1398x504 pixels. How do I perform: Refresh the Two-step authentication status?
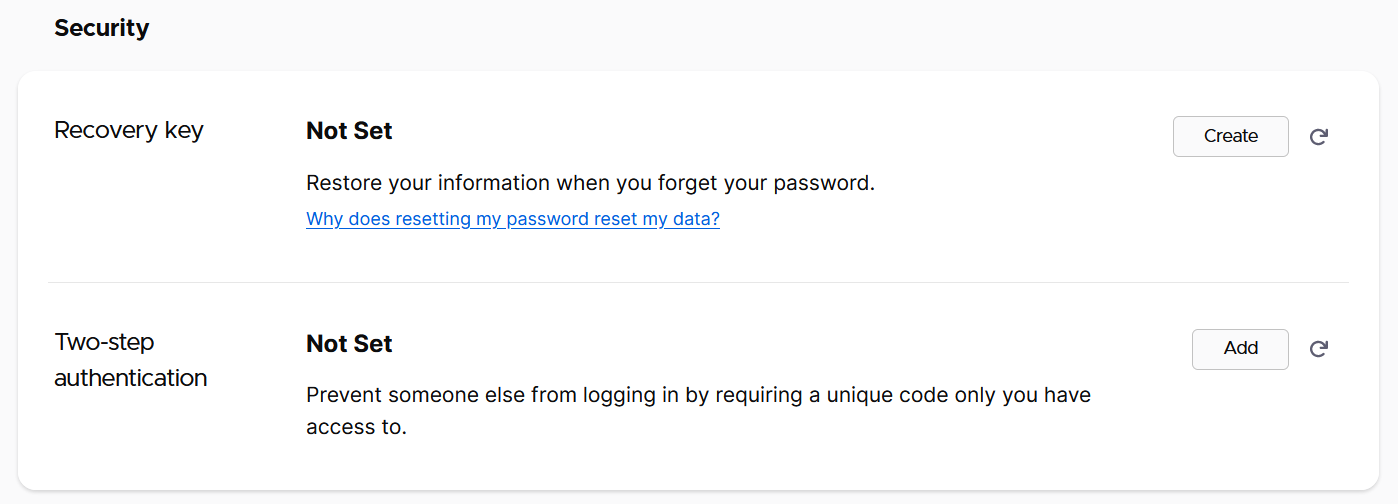tap(1318, 349)
